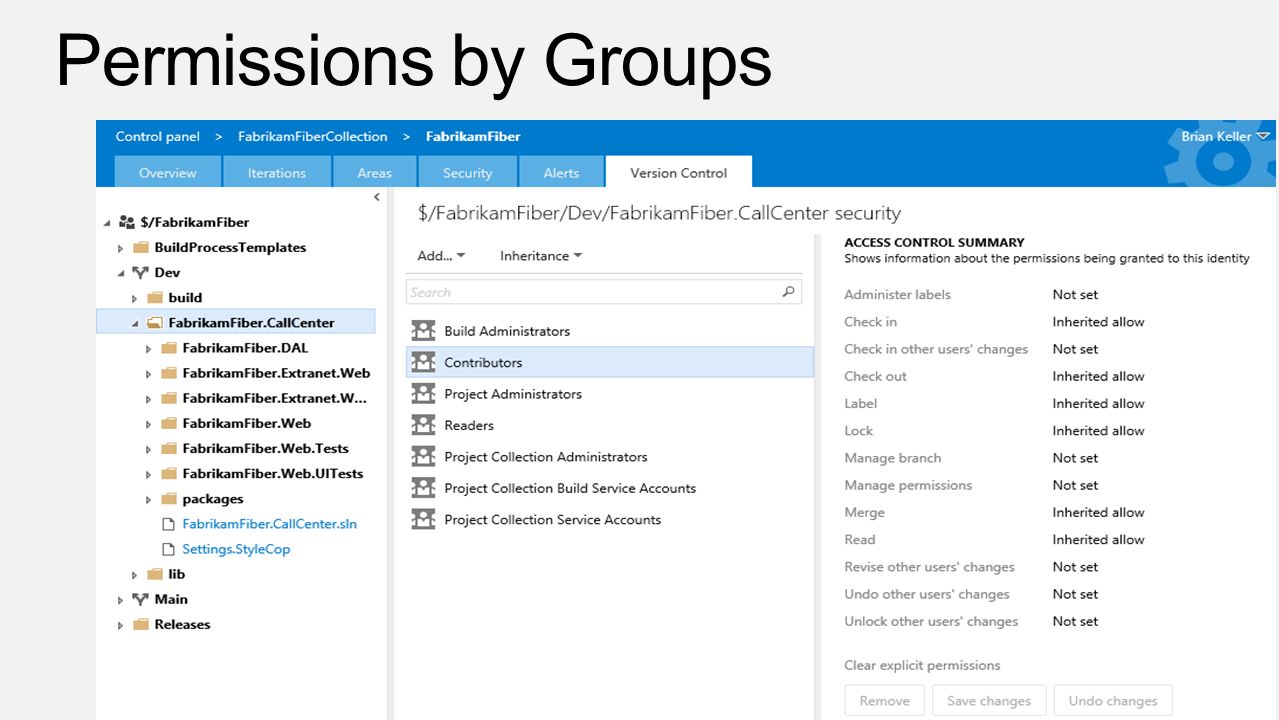Click the Unlock other users' changes label
Screen dimensions: 1279x720
point(931,621)
